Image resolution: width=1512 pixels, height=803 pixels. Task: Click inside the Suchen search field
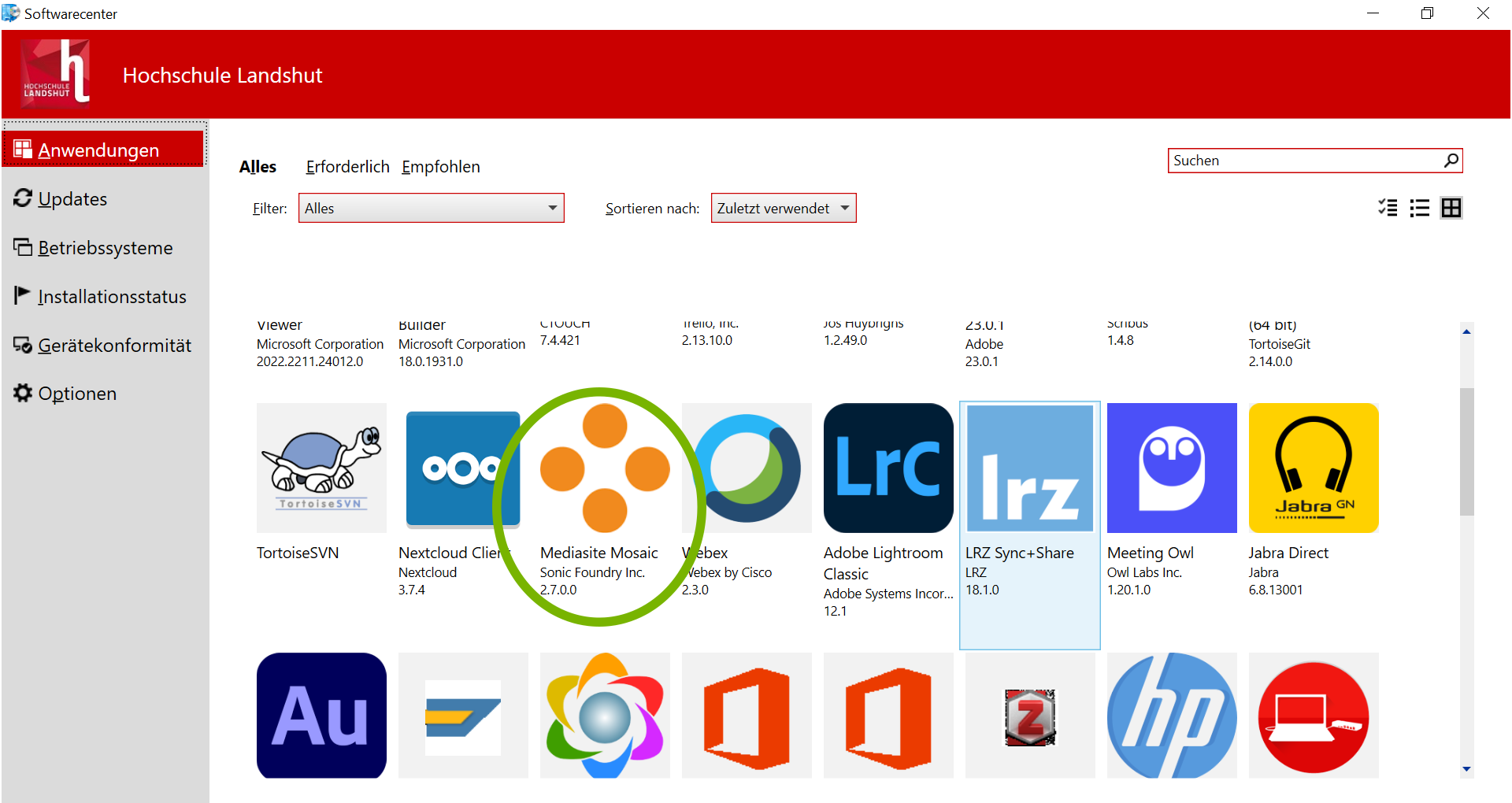pos(1299,160)
